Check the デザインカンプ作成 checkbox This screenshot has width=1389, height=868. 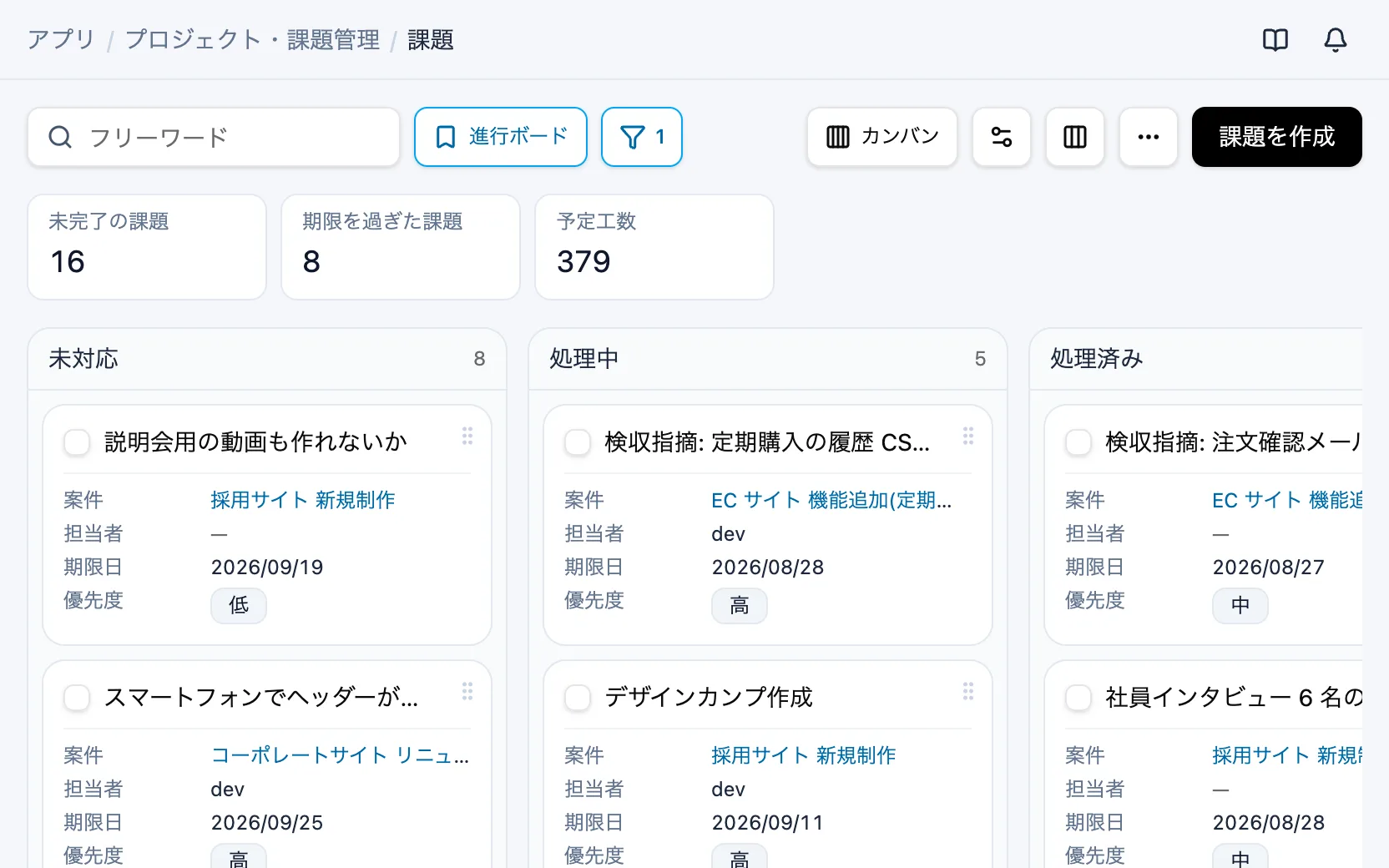click(578, 698)
